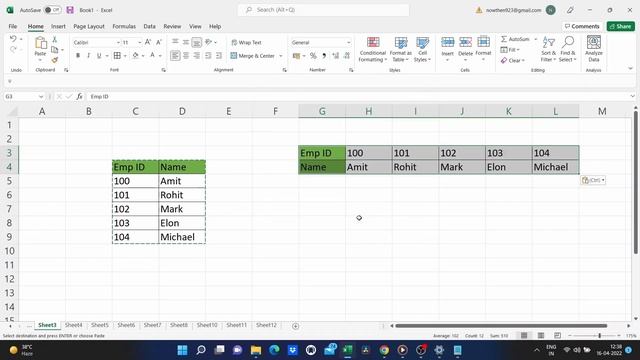Click the green Share button
The height and width of the screenshot is (360, 640).
tap(620, 26)
